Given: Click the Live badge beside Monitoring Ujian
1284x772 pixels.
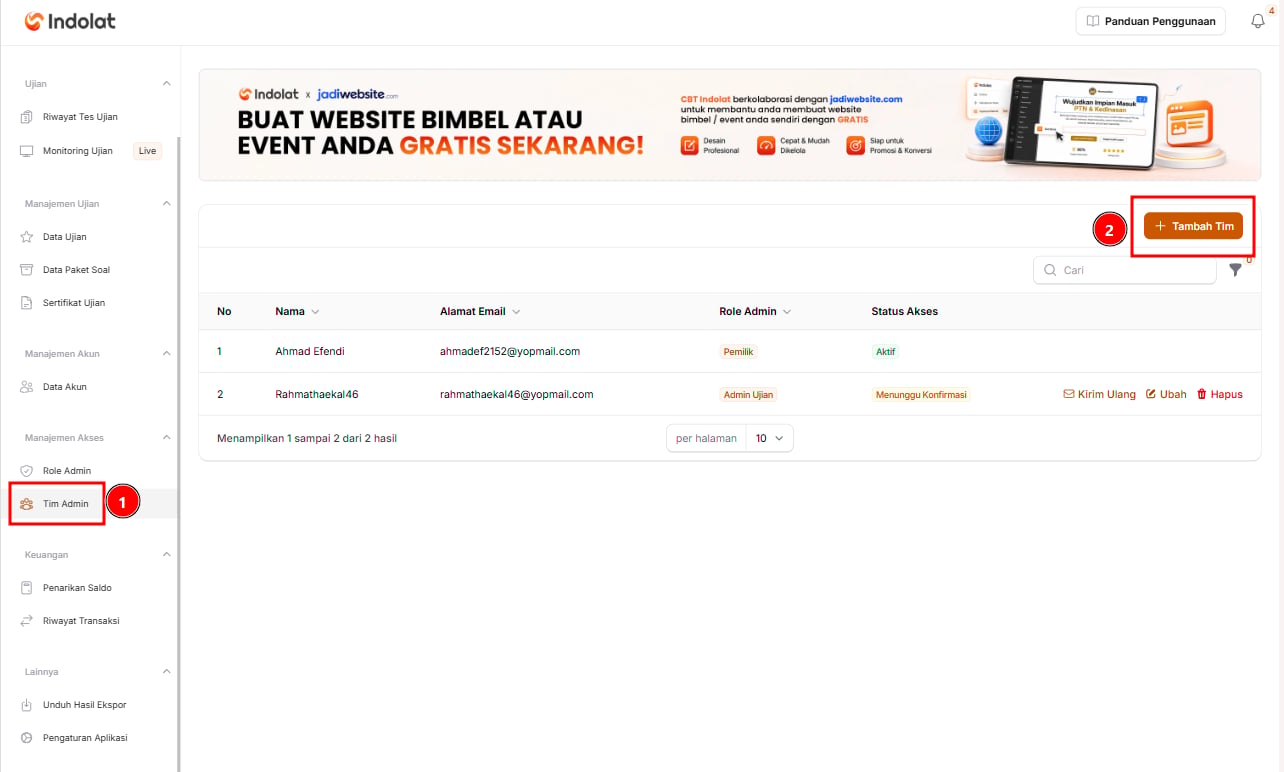Looking at the screenshot, I should pos(148,151).
